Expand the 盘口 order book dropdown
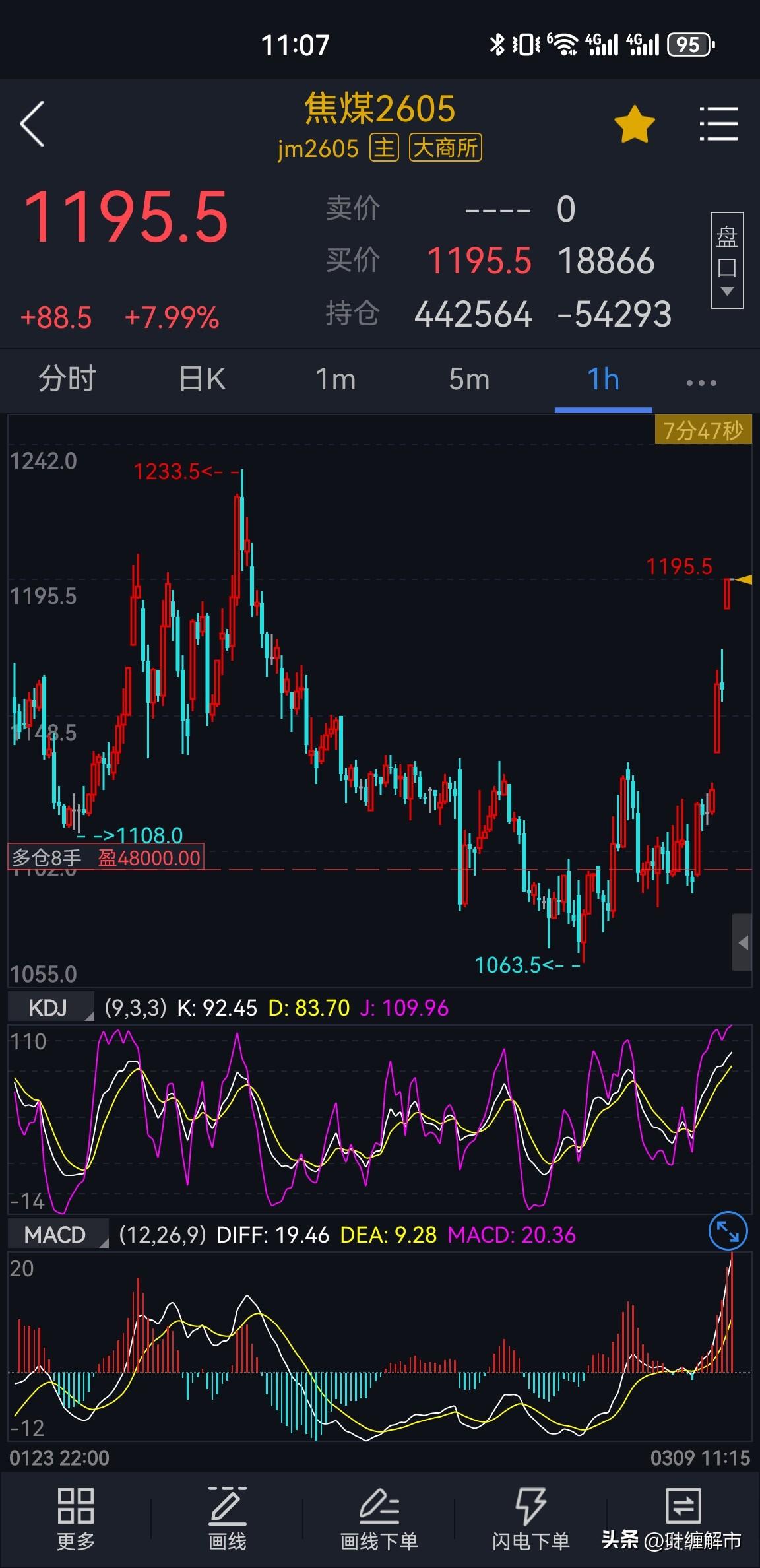Screen dimensions: 760x1568 pos(727,260)
